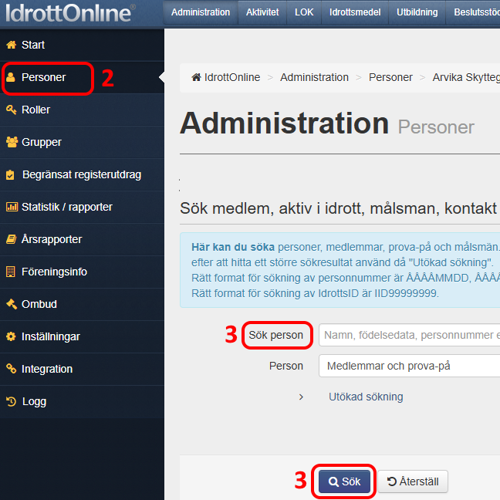
Task: Open Inställningar via the gear icon
Action: pos(11,337)
